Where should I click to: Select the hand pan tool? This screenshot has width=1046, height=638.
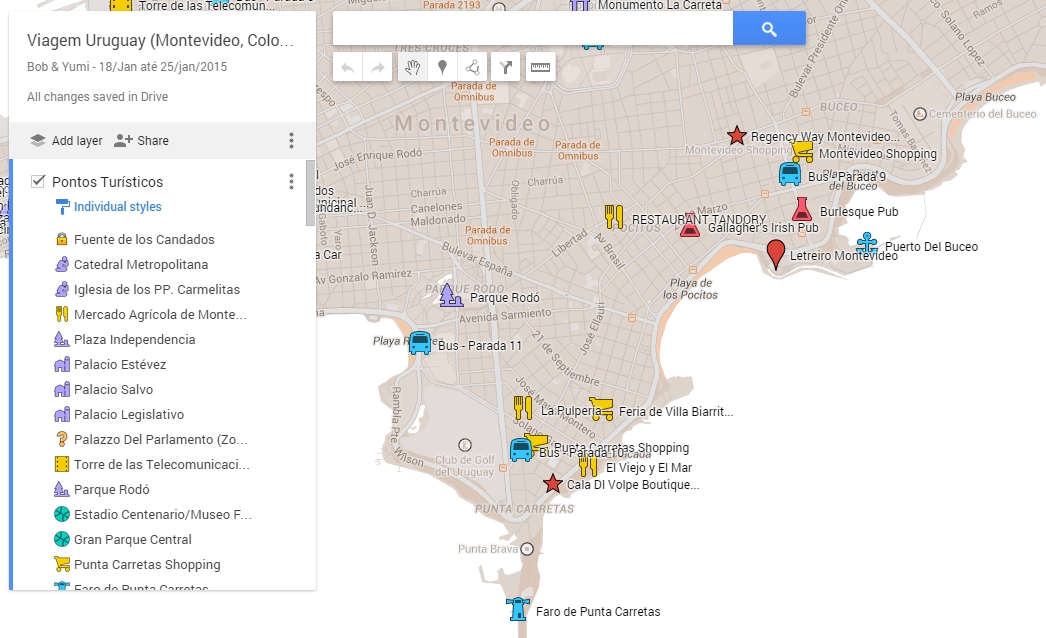tap(411, 67)
